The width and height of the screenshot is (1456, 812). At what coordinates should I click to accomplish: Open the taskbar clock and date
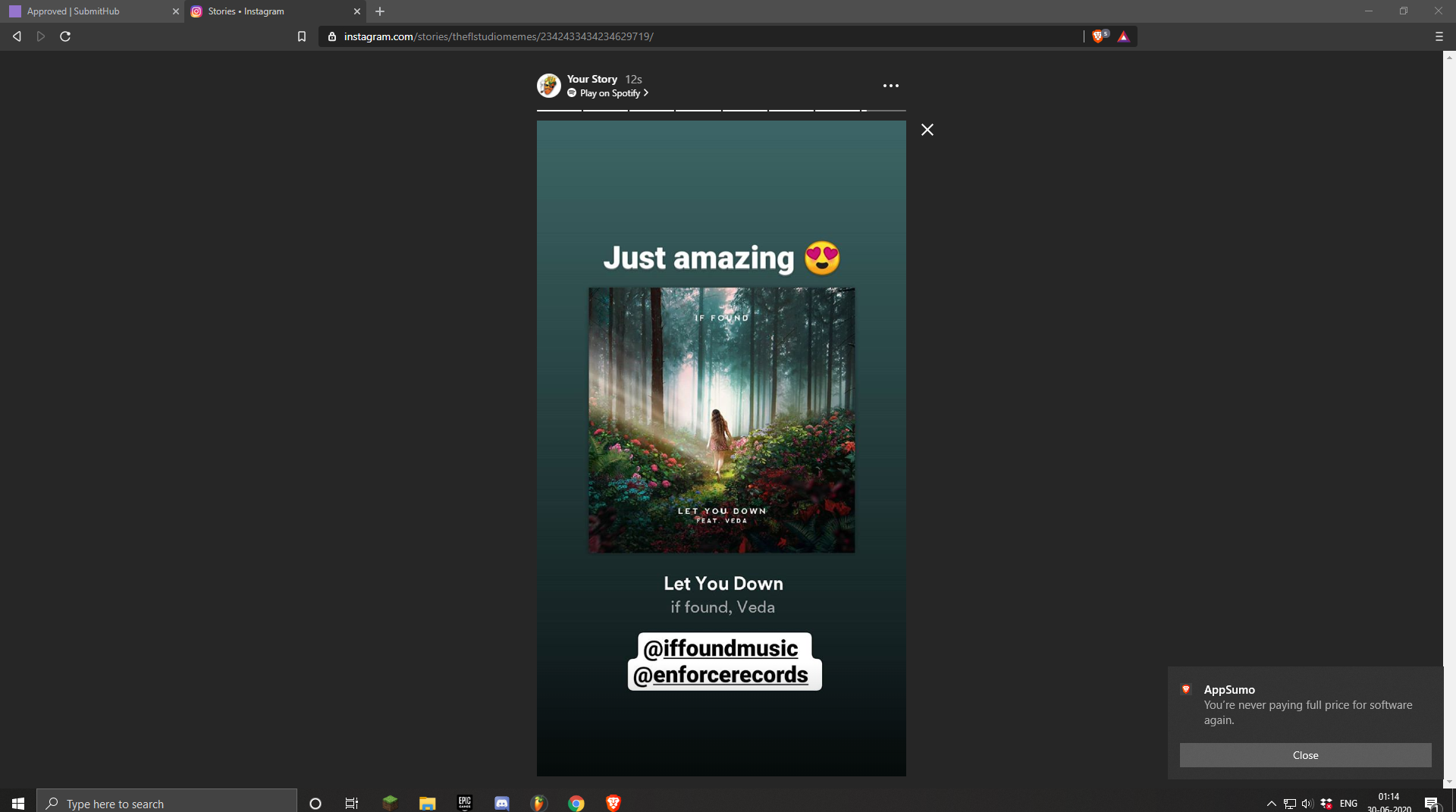tap(1389, 803)
